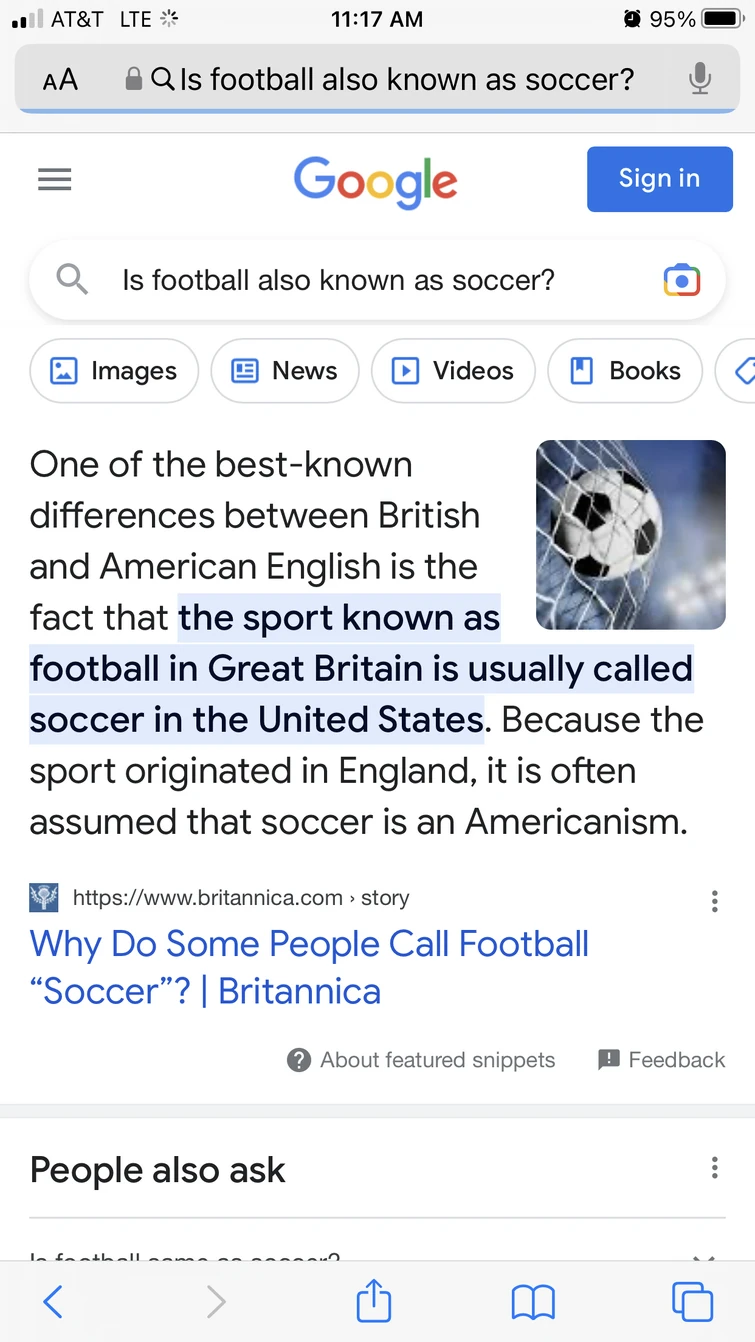The height and width of the screenshot is (1342, 755).
Task: Open the Google hamburger menu
Action: [54, 179]
